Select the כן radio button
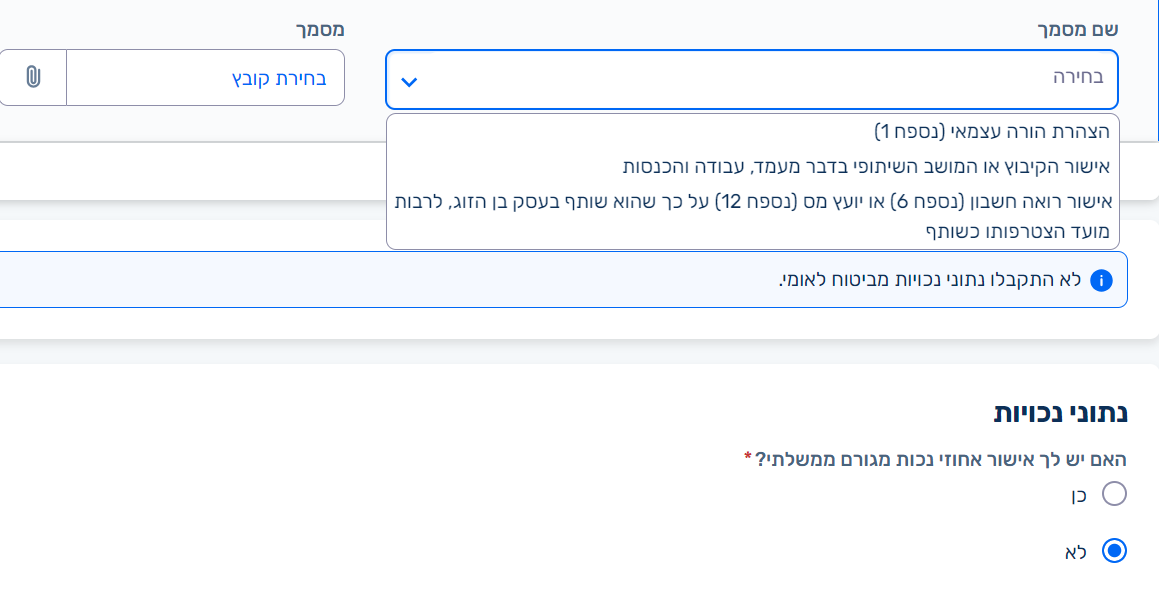This screenshot has width=1159, height=591. coord(1113,494)
